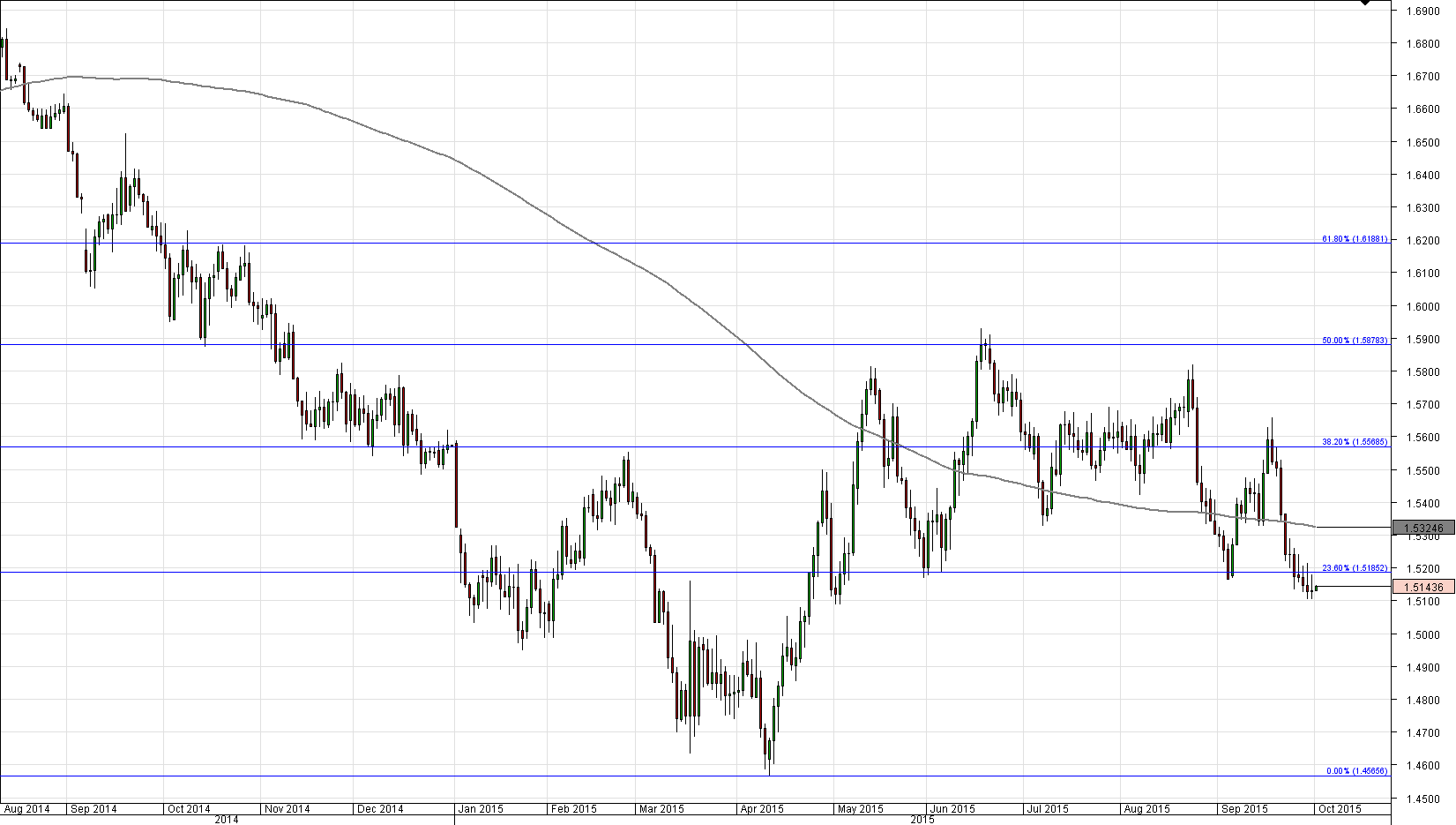Click the 1.51436 current price tag
Viewport: 1456px width, 825px height.
(1423, 587)
